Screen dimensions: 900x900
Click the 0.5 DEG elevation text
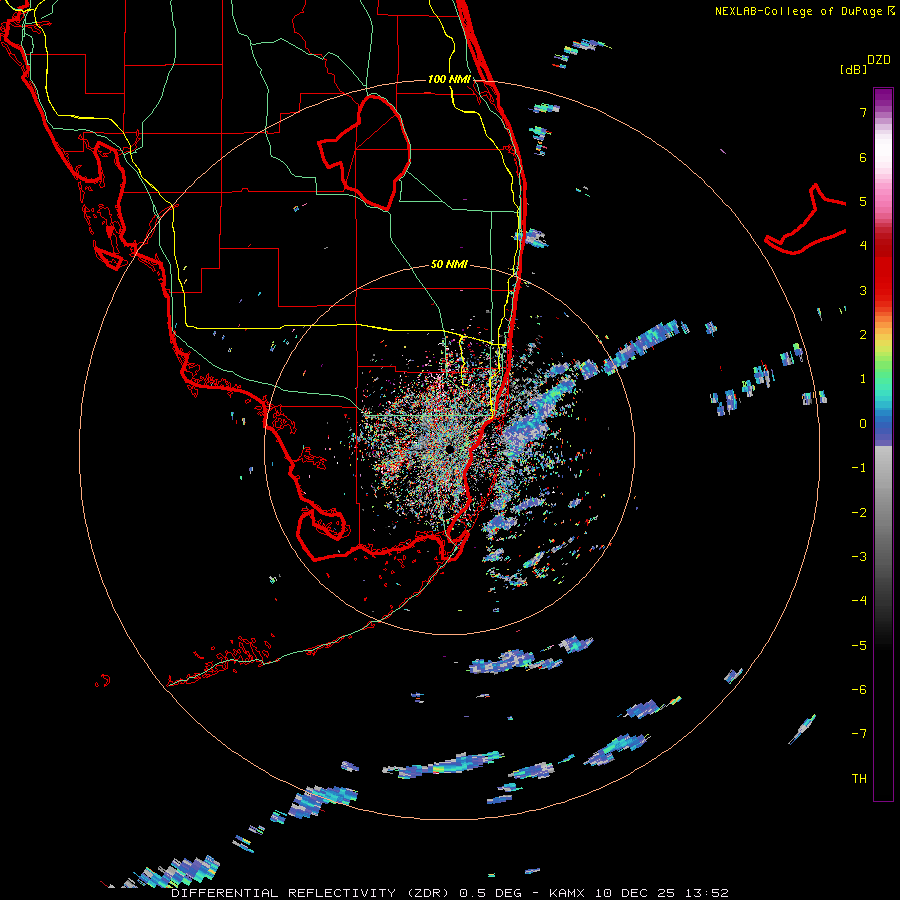click(491, 893)
